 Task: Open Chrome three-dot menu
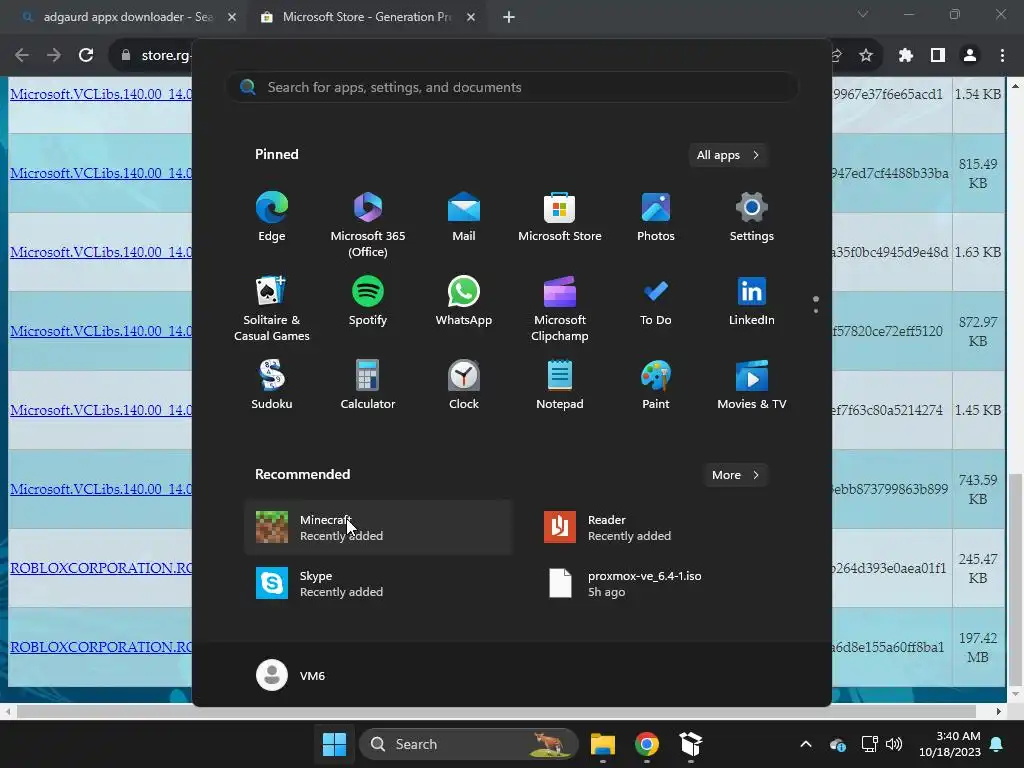1002,56
